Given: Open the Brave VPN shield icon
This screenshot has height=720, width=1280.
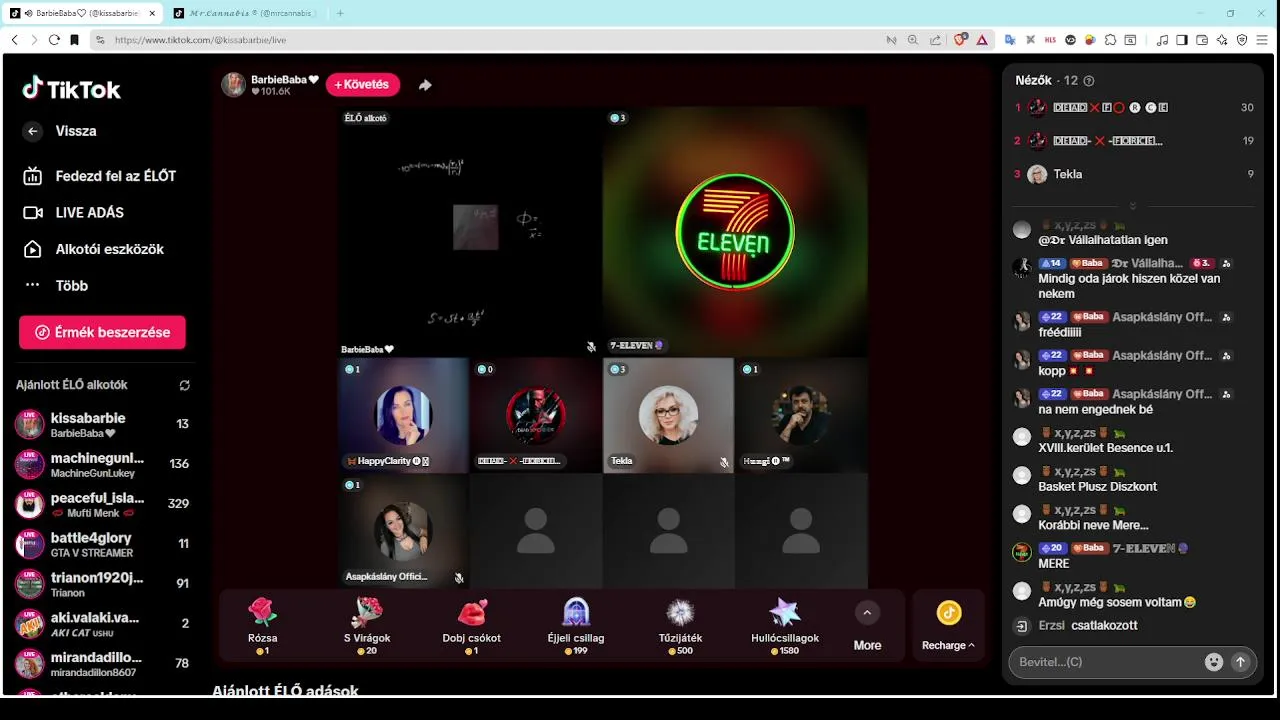Looking at the screenshot, I should pos(1242,40).
